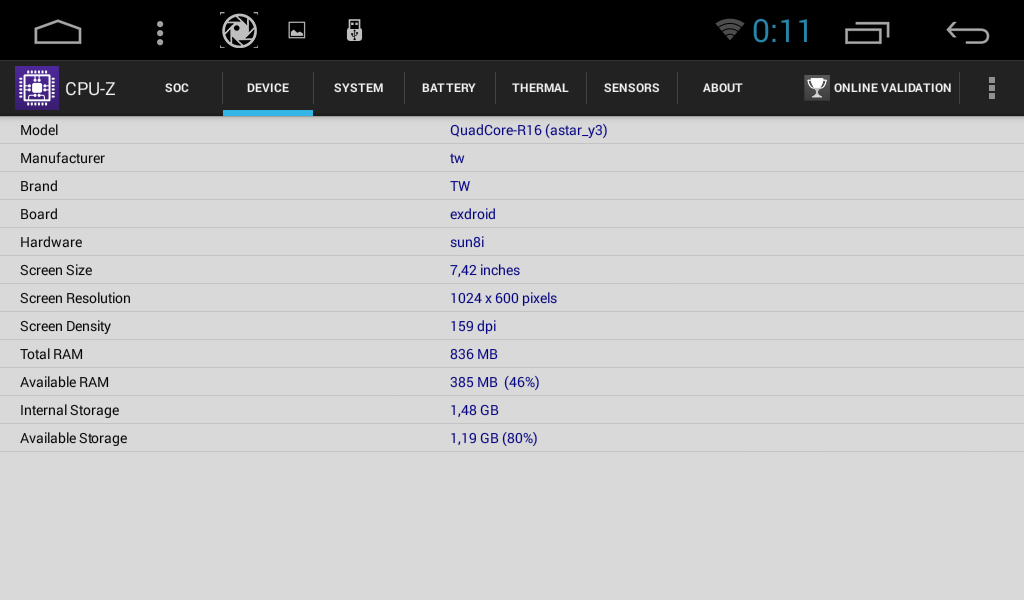Tap the sun8i hardware value
Image resolution: width=1024 pixels, height=600 pixels.
pos(467,242)
